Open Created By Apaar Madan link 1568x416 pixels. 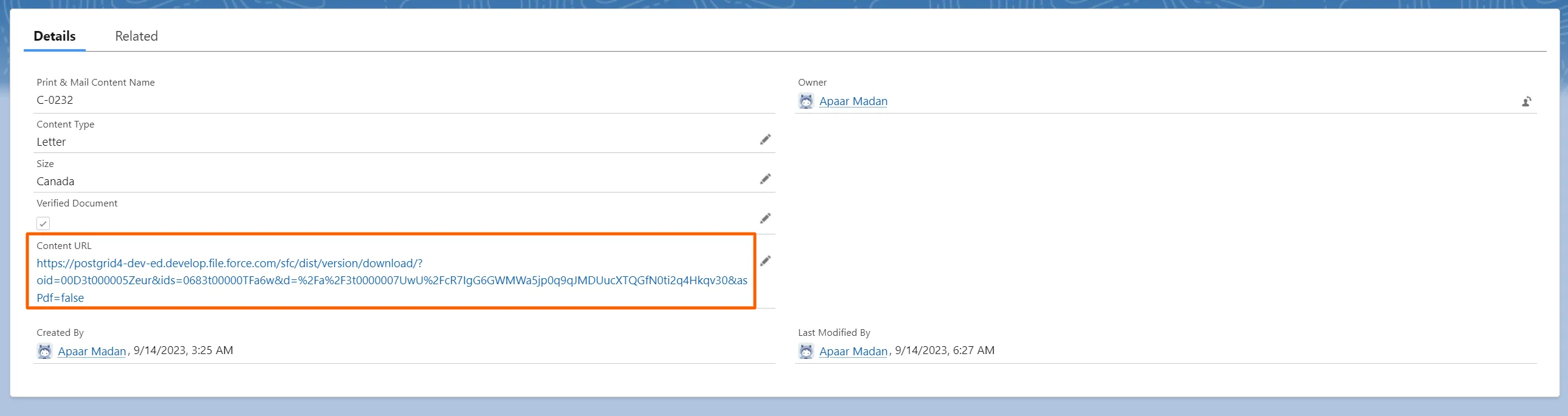point(92,351)
